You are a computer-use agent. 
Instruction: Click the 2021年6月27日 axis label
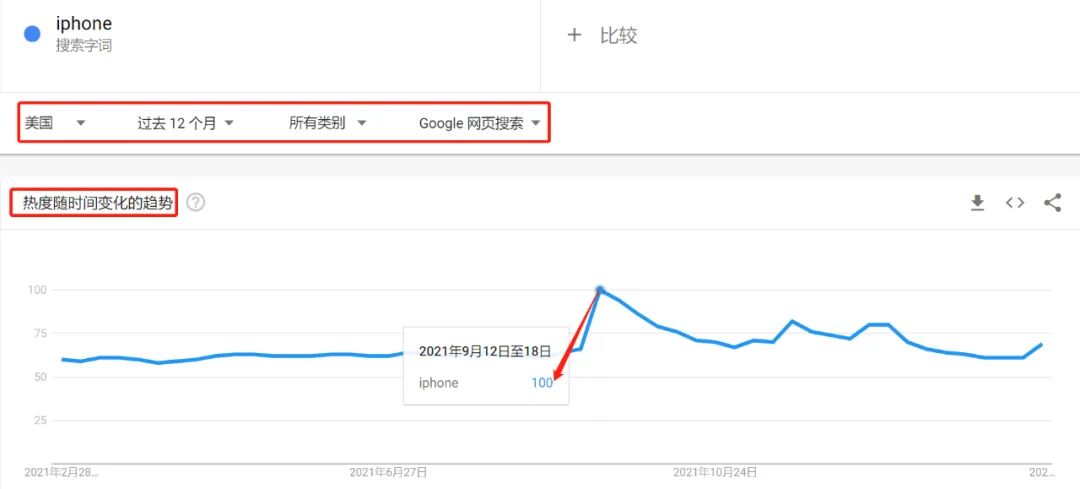pos(388,472)
